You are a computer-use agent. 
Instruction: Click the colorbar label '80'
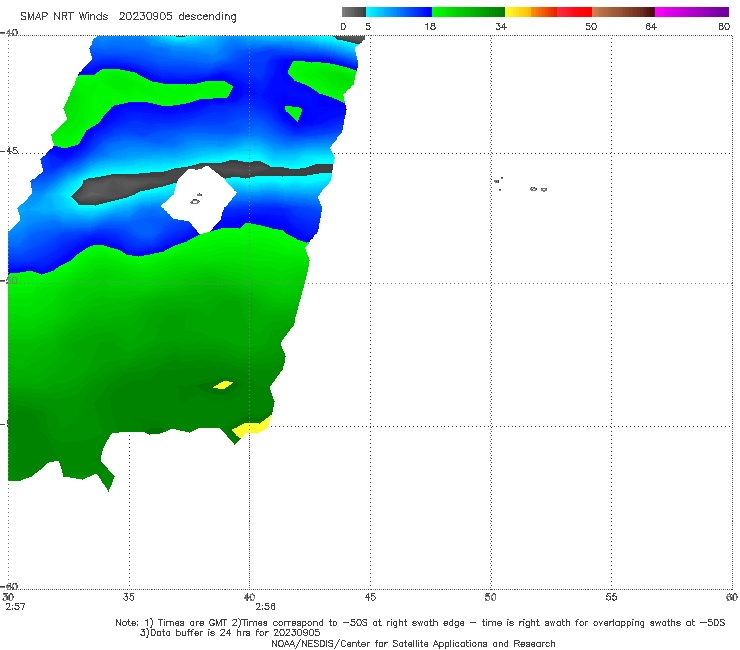click(724, 26)
